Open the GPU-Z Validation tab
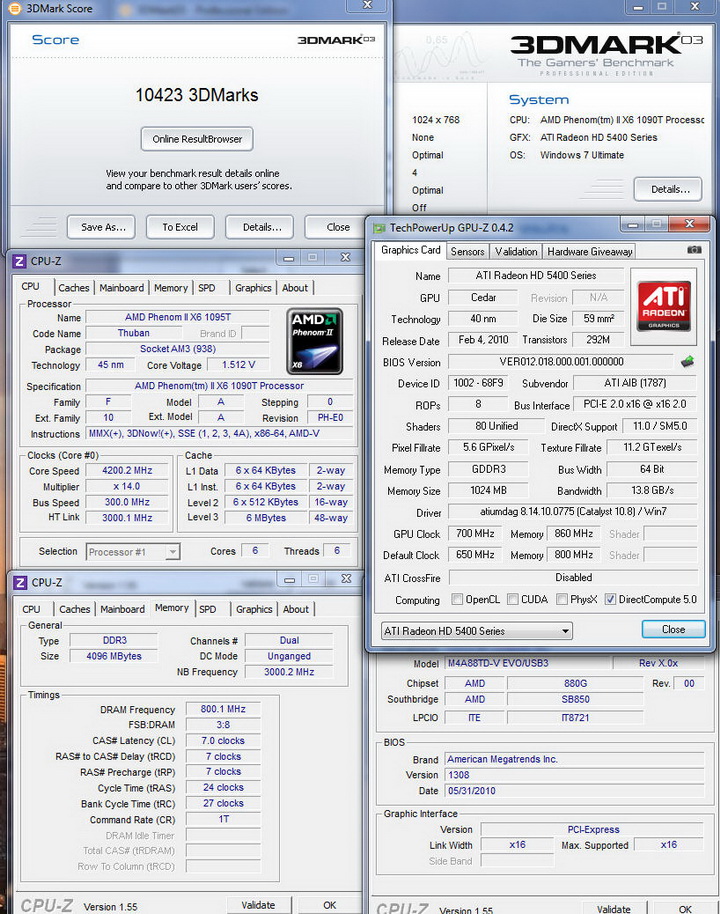Image resolution: width=720 pixels, height=914 pixels. pyautogui.click(x=516, y=251)
